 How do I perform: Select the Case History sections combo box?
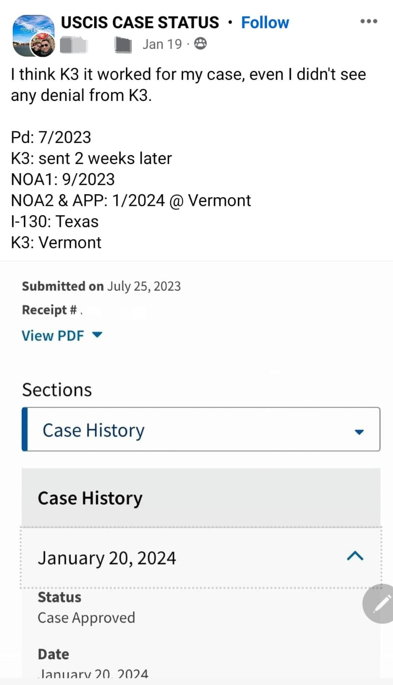tap(201, 429)
